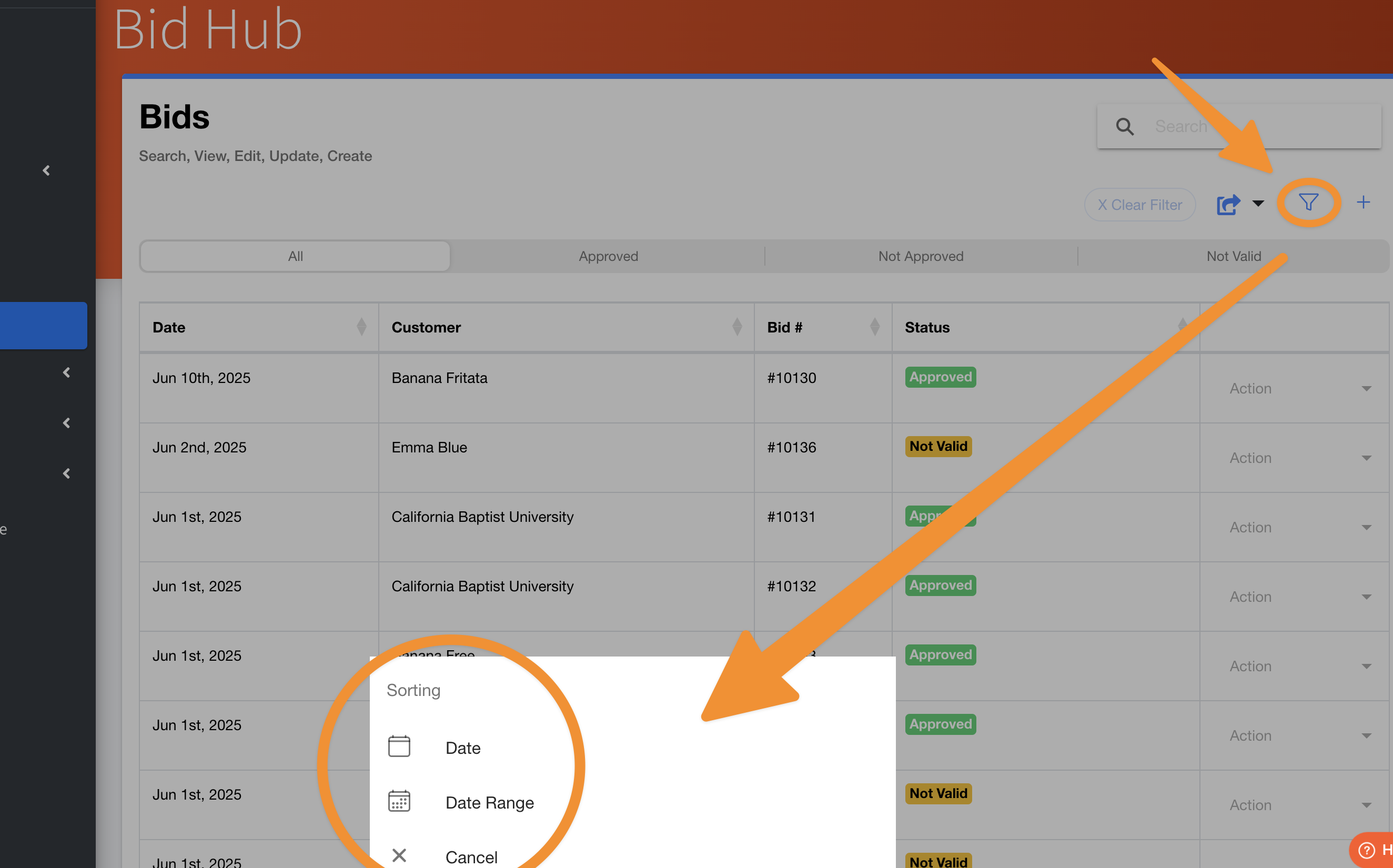Viewport: 1393px width, 868px height.
Task: Switch to the Approved tab
Action: [x=608, y=256]
